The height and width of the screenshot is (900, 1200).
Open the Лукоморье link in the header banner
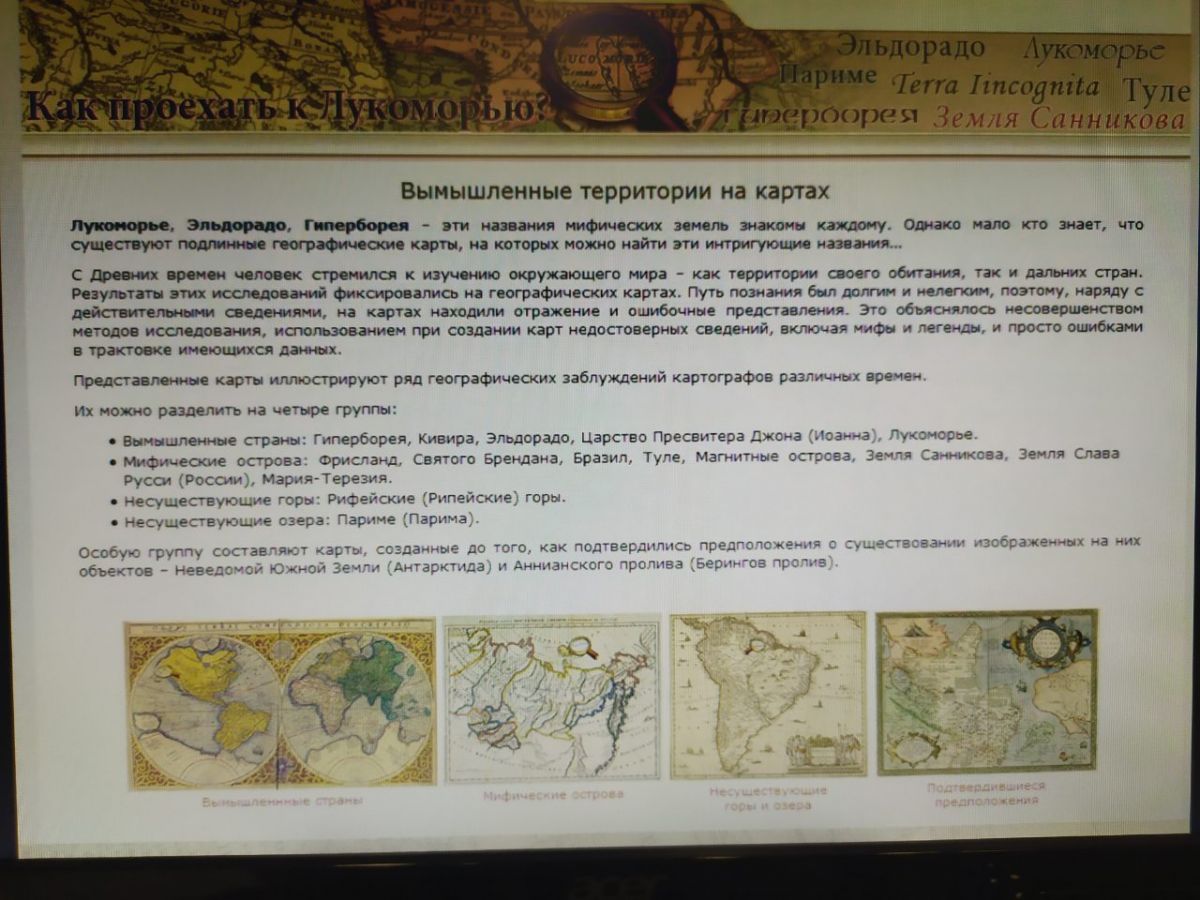[x=1093, y=49]
